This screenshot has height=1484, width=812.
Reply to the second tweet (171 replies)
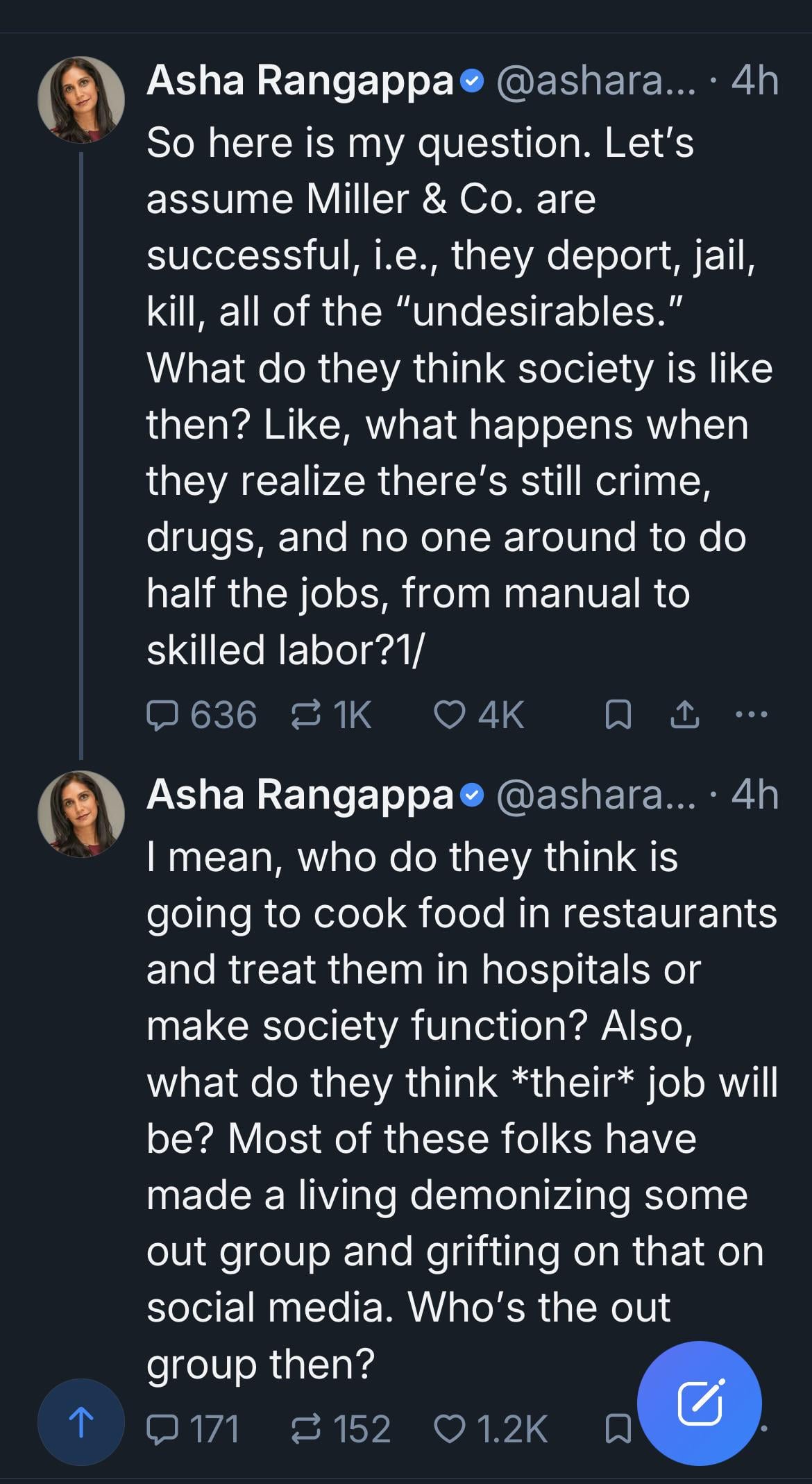162,1429
